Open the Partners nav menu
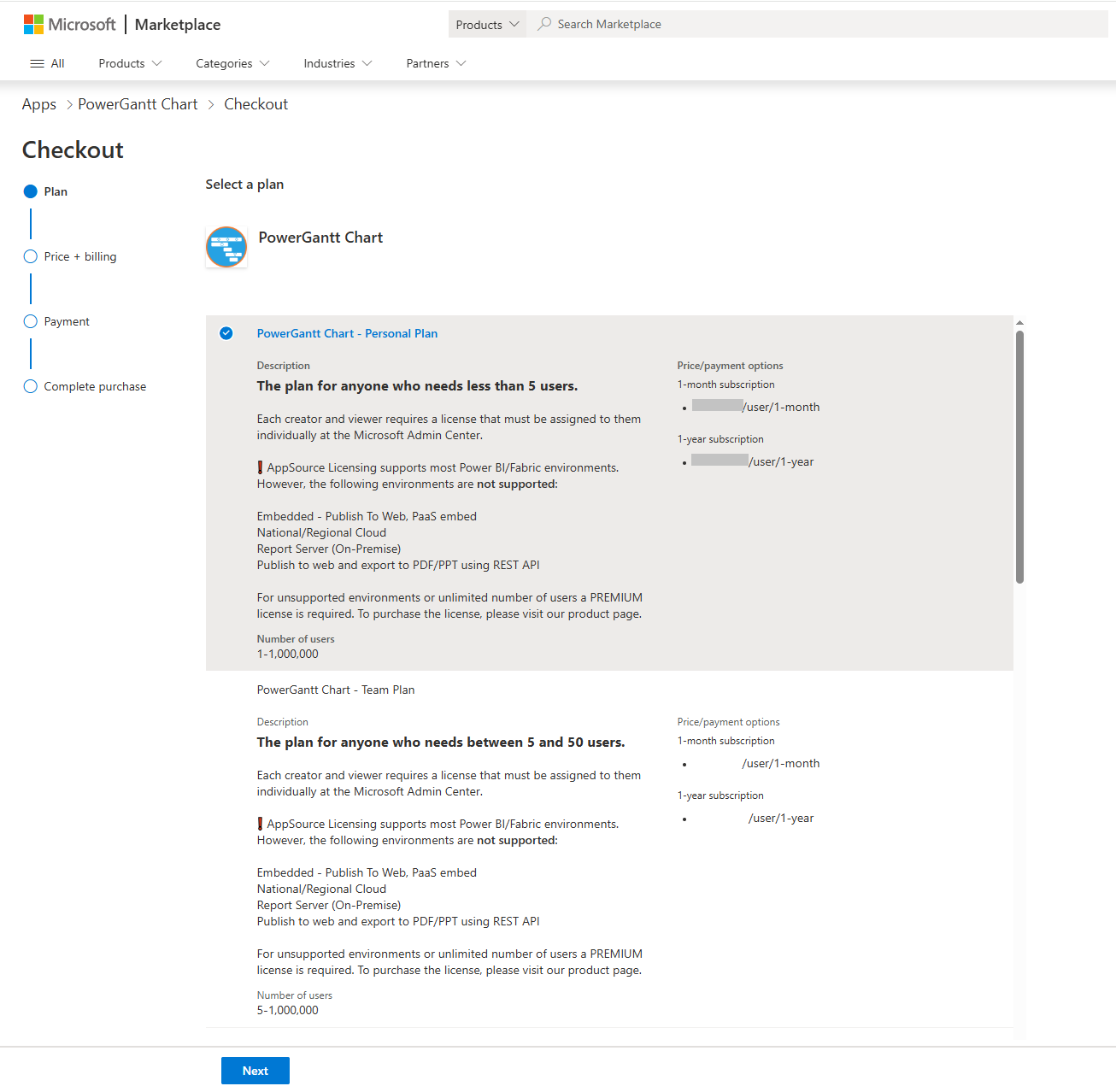This screenshot has width=1116, height=1092. 436,63
